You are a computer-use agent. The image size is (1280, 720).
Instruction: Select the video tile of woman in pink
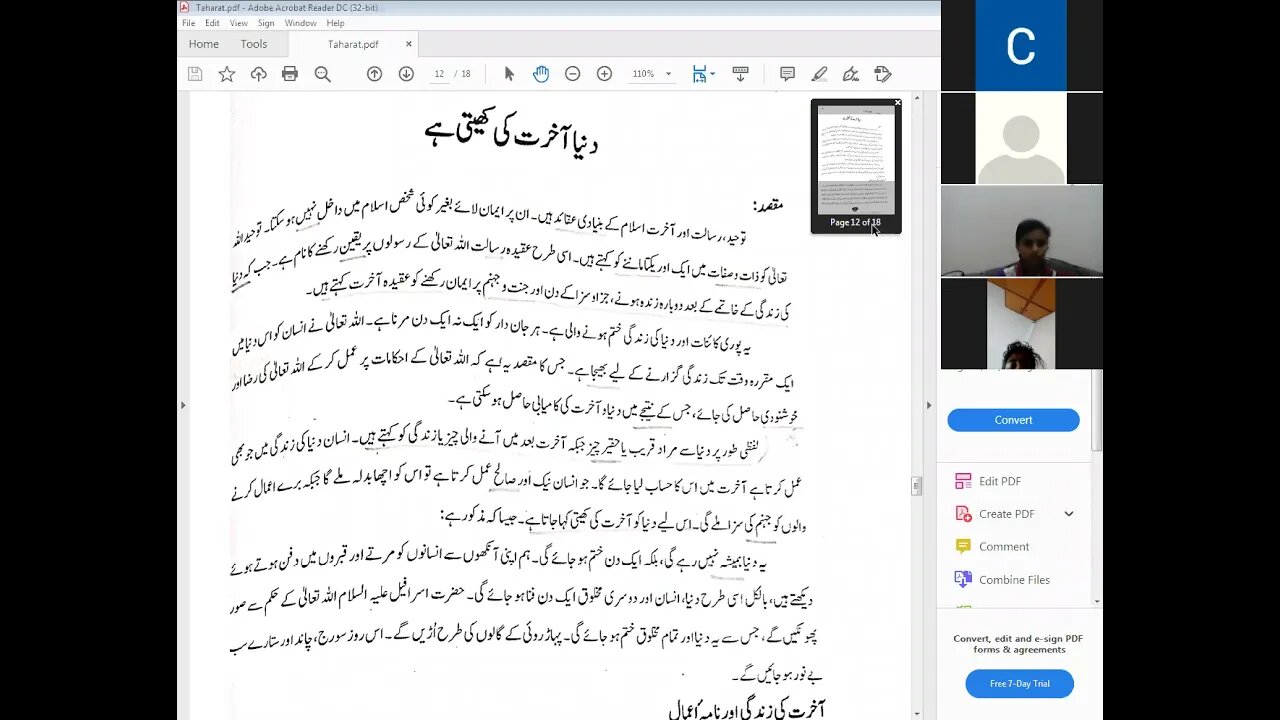pos(1021,231)
